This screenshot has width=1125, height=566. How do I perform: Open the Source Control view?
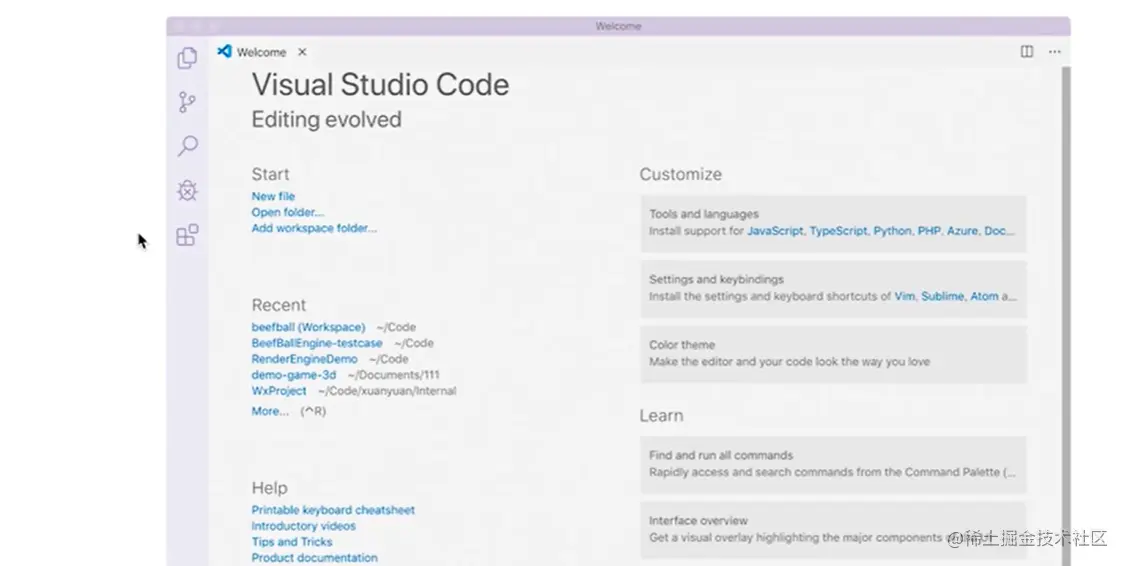[187, 102]
